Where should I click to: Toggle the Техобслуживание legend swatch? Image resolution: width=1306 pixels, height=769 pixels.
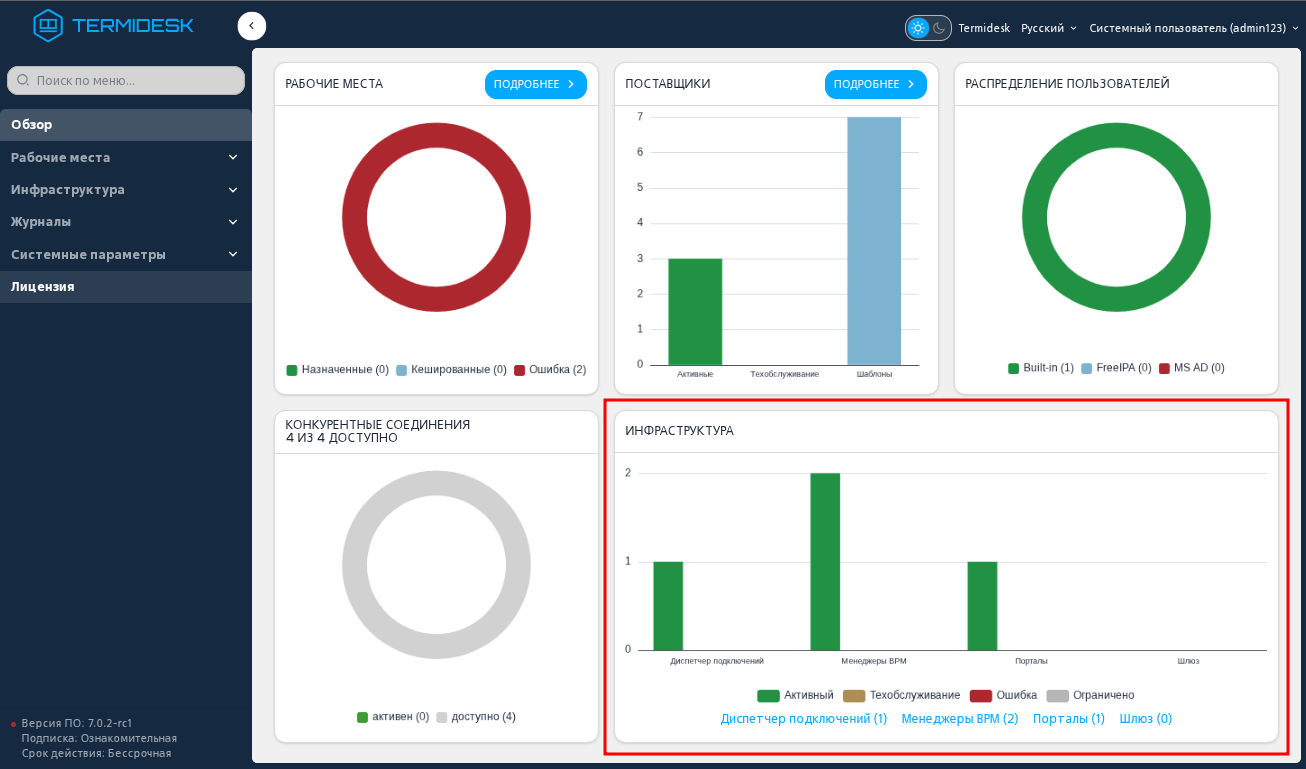click(854, 695)
